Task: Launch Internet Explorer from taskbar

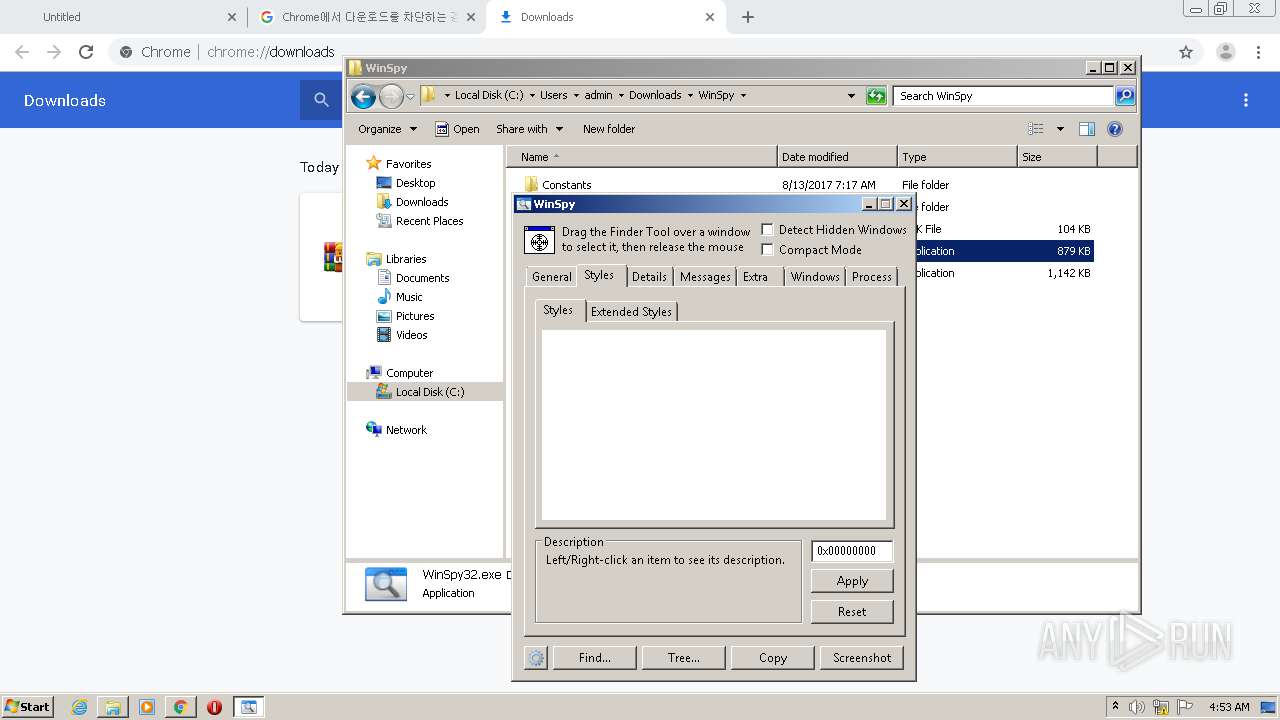Action: 79,707
